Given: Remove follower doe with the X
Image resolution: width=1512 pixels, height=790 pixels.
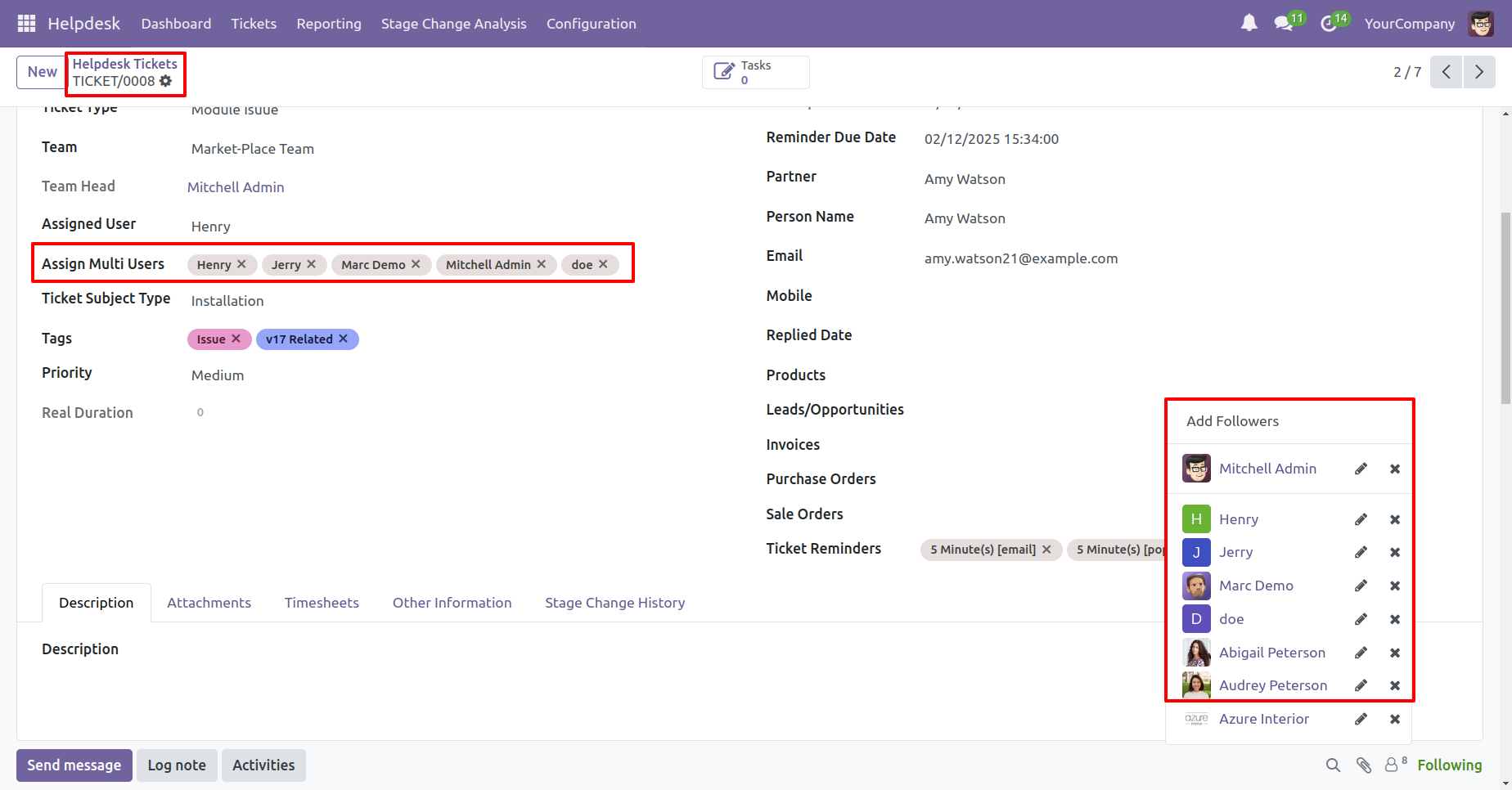Looking at the screenshot, I should point(1395,619).
